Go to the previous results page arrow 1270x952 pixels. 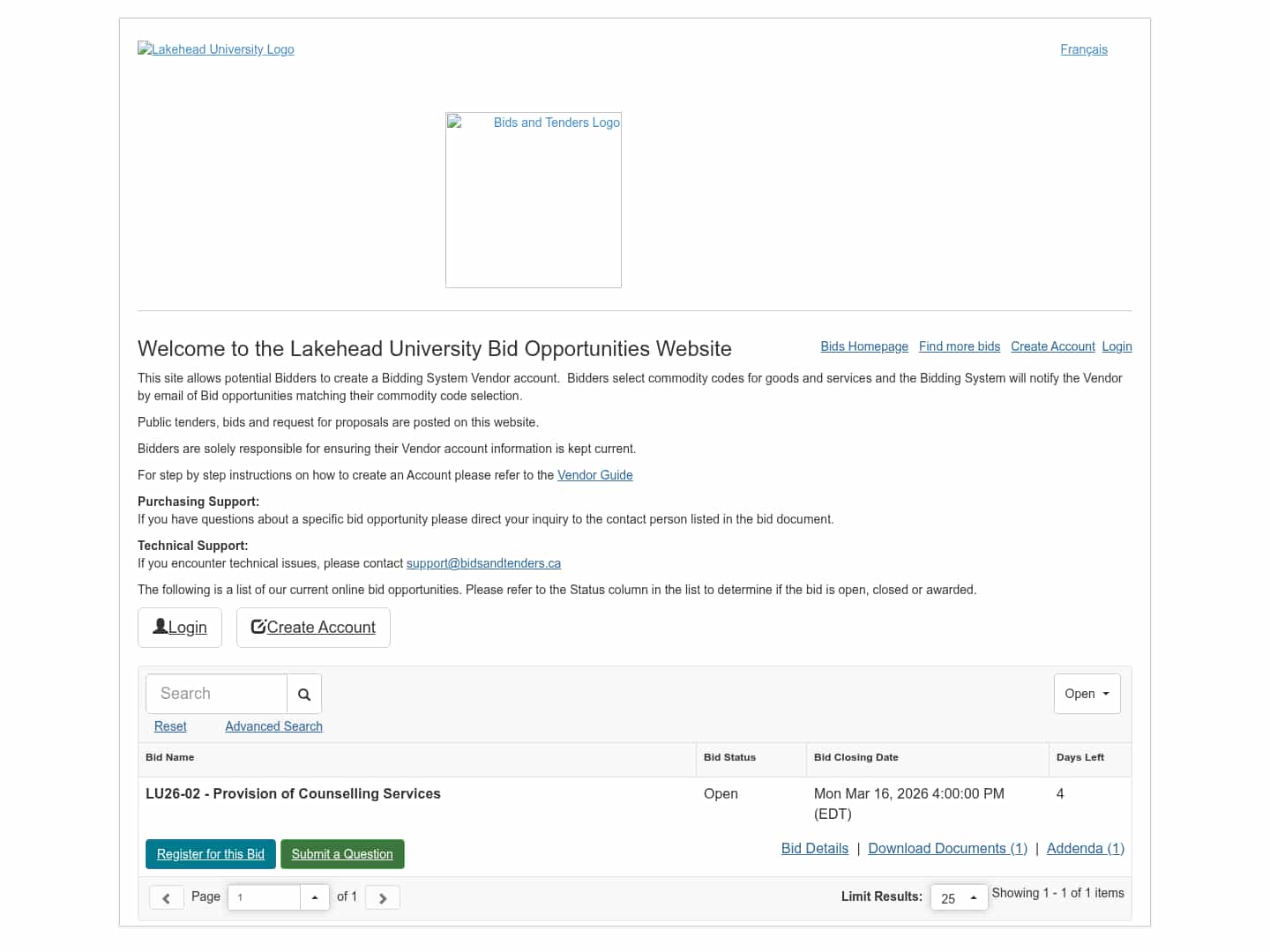click(166, 898)
